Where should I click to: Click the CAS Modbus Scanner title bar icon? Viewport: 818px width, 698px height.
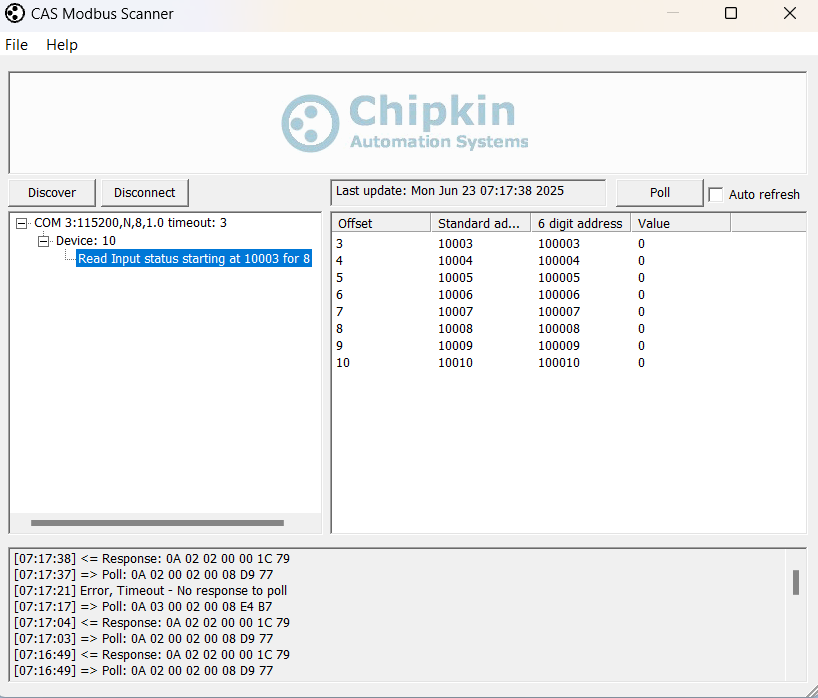(x=15, y=14)
